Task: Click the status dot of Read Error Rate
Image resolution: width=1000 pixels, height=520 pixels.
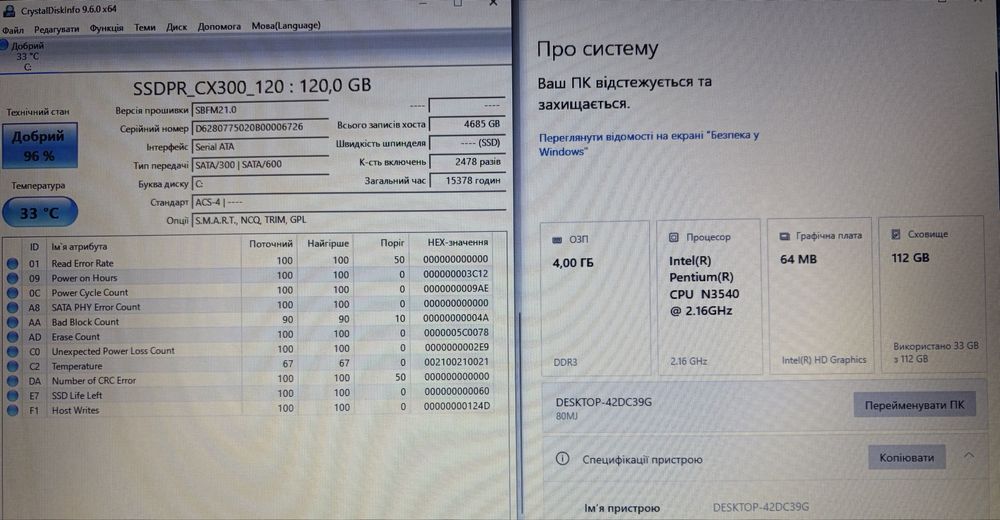Action: (12, 263)
